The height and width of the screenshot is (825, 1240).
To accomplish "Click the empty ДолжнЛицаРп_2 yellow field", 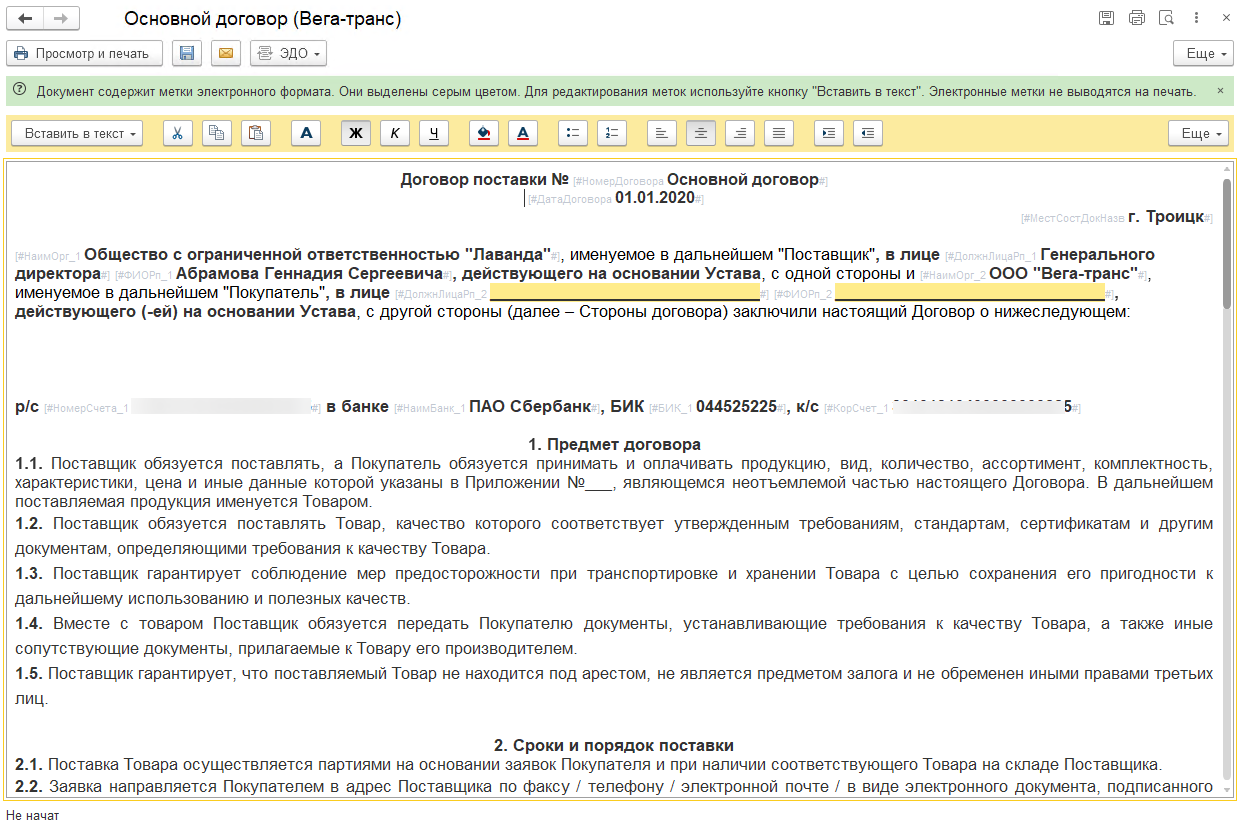I will pos(624,293).
